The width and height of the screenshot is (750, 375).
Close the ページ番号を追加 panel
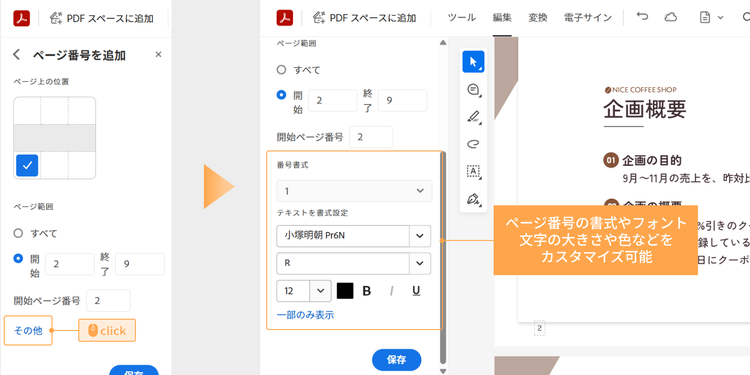158,55
